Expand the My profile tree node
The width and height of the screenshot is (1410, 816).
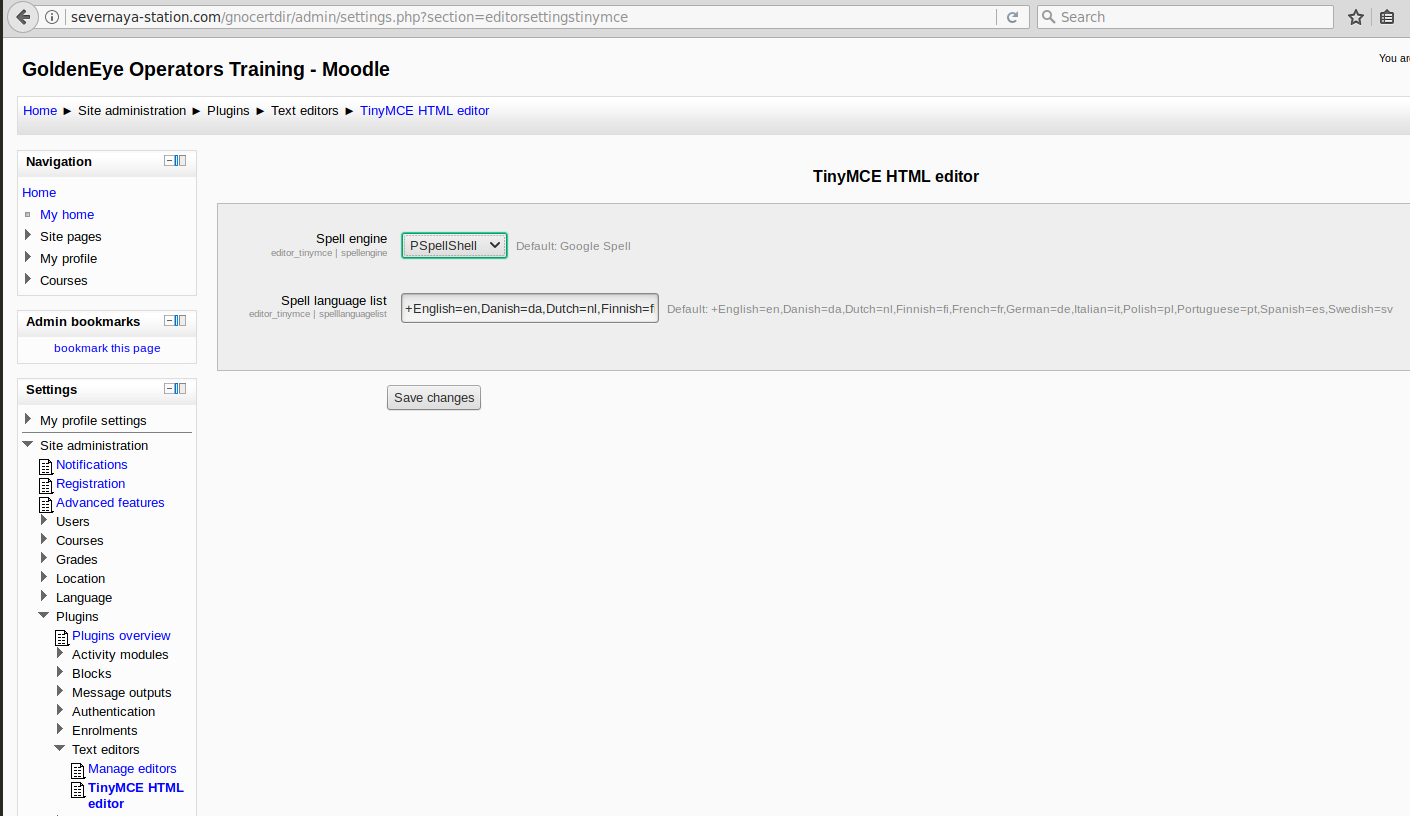pyautogui.click(x=28, y=258)
